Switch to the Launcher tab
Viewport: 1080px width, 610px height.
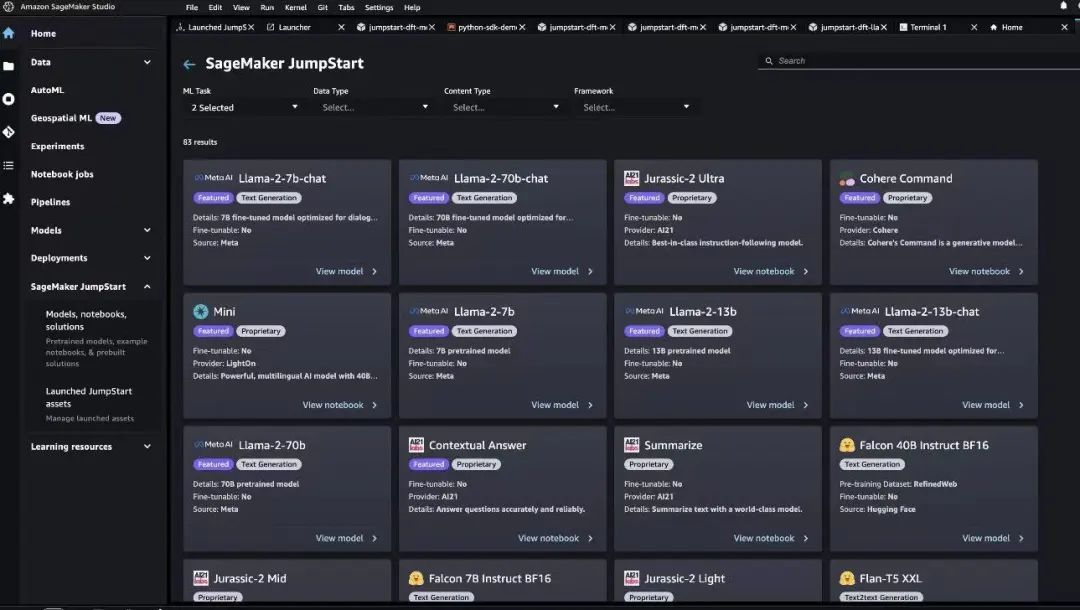(x=294, y=27)
